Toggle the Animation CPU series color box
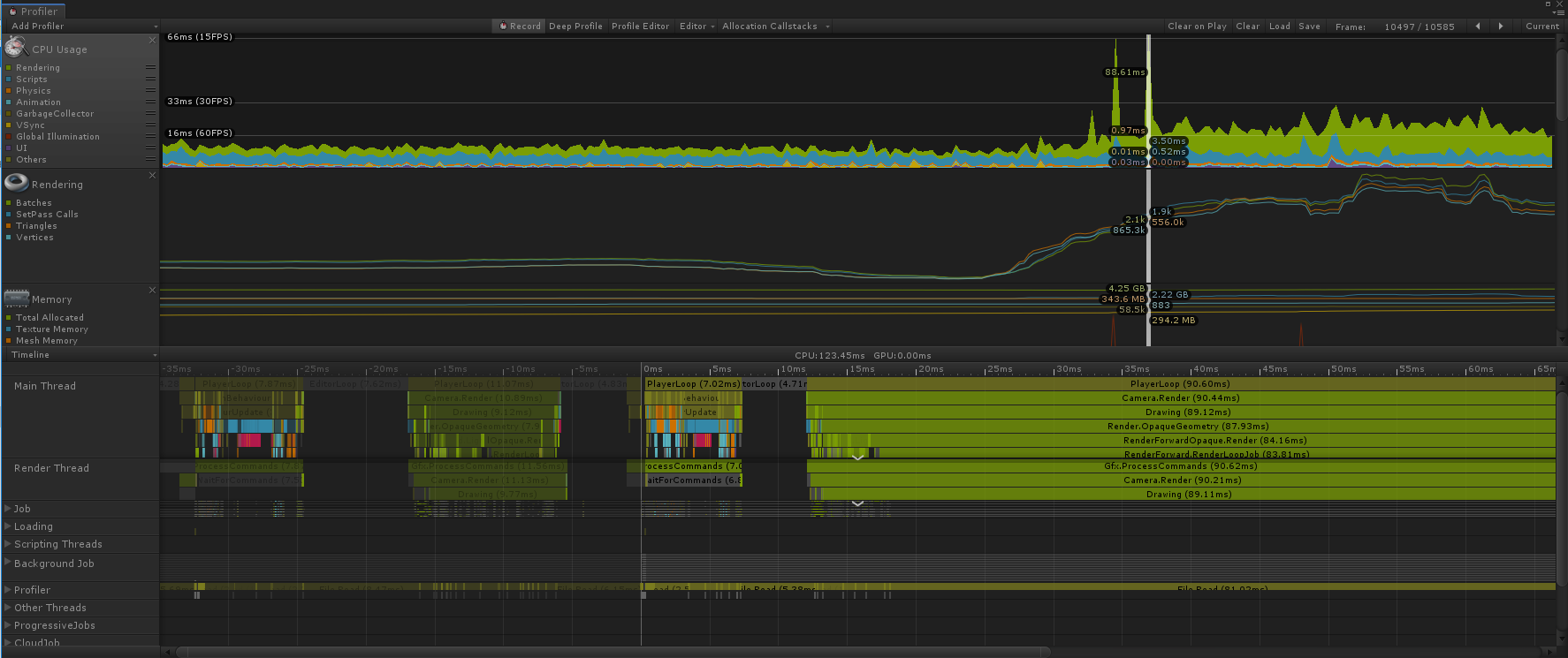Image resolution: width=1568 pixels, height=658 pixels. coord(9,102)
